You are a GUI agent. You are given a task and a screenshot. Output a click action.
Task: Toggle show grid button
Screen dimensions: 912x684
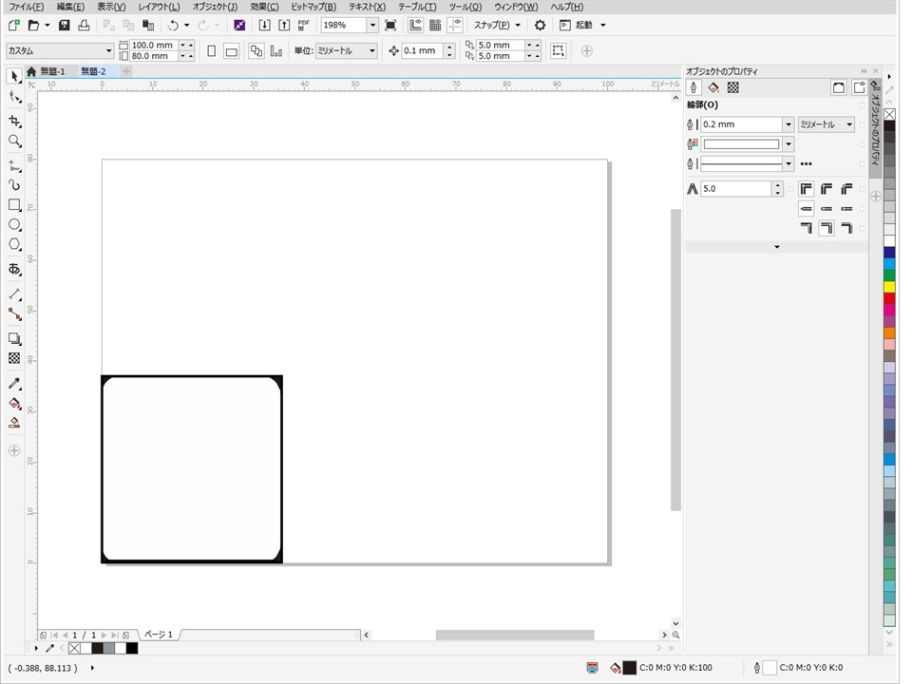point(435,25)
